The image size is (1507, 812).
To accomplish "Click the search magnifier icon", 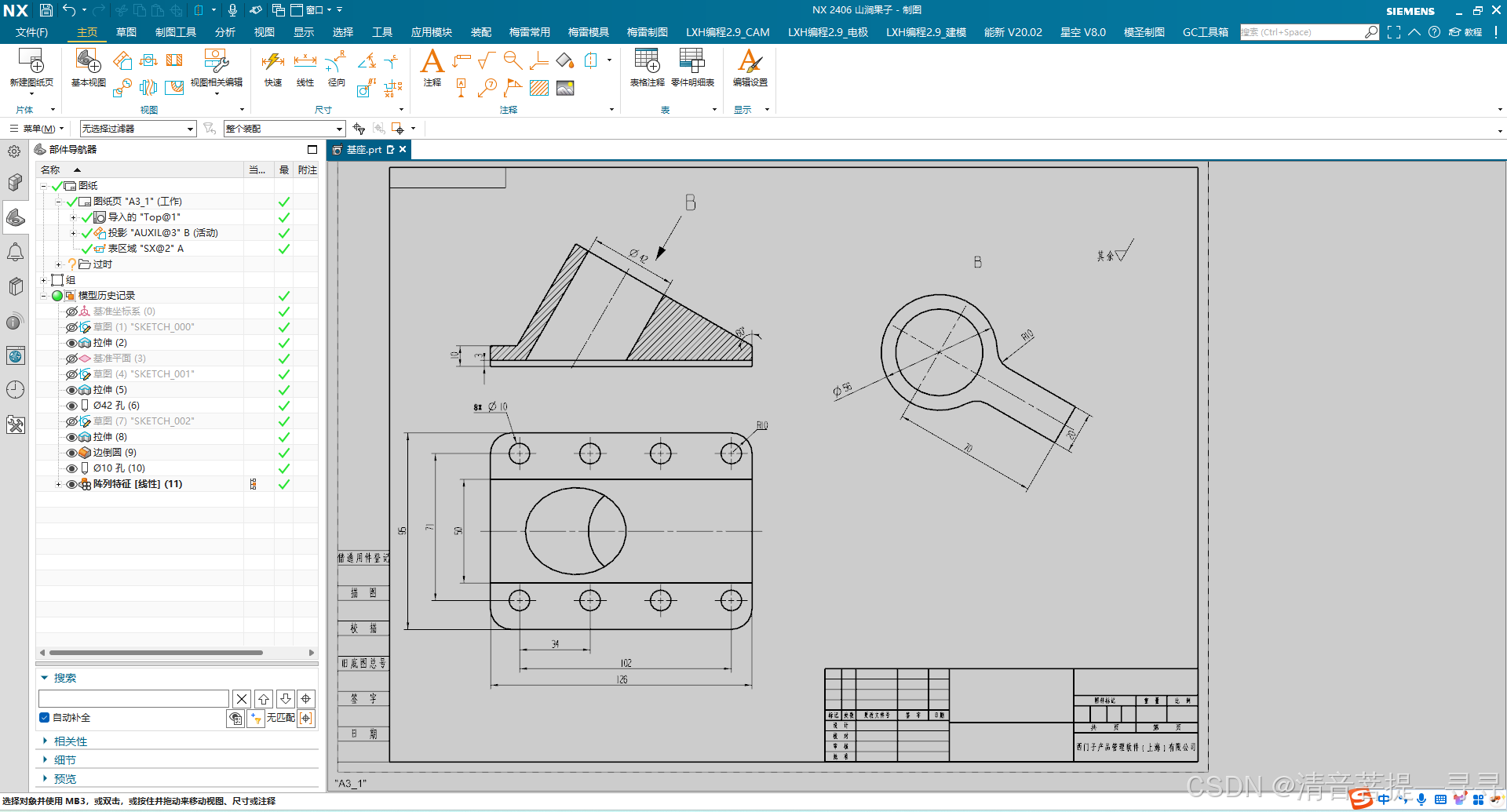I will click(x=1371, y=32).
